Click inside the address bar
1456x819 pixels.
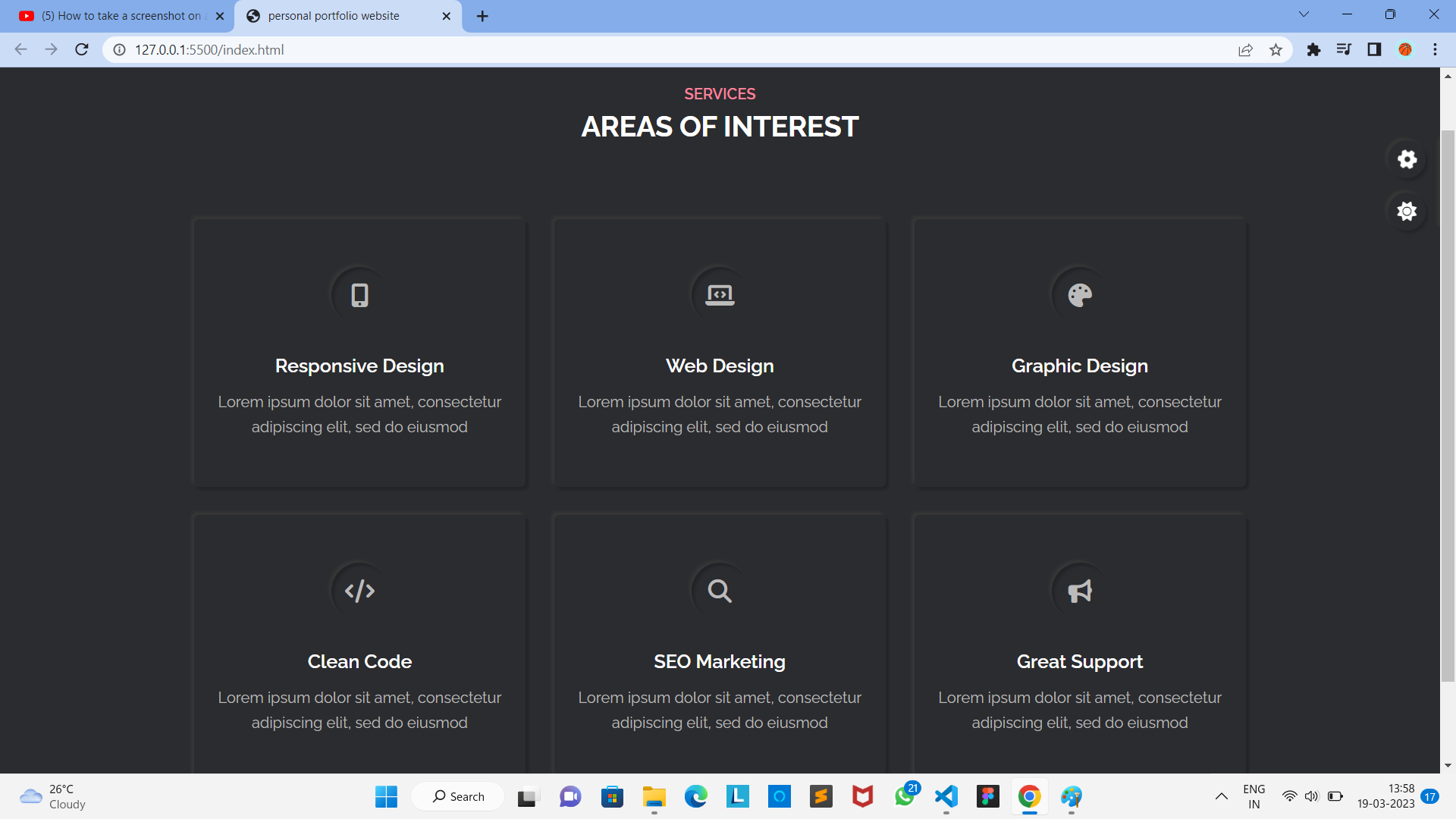[379, 49]
